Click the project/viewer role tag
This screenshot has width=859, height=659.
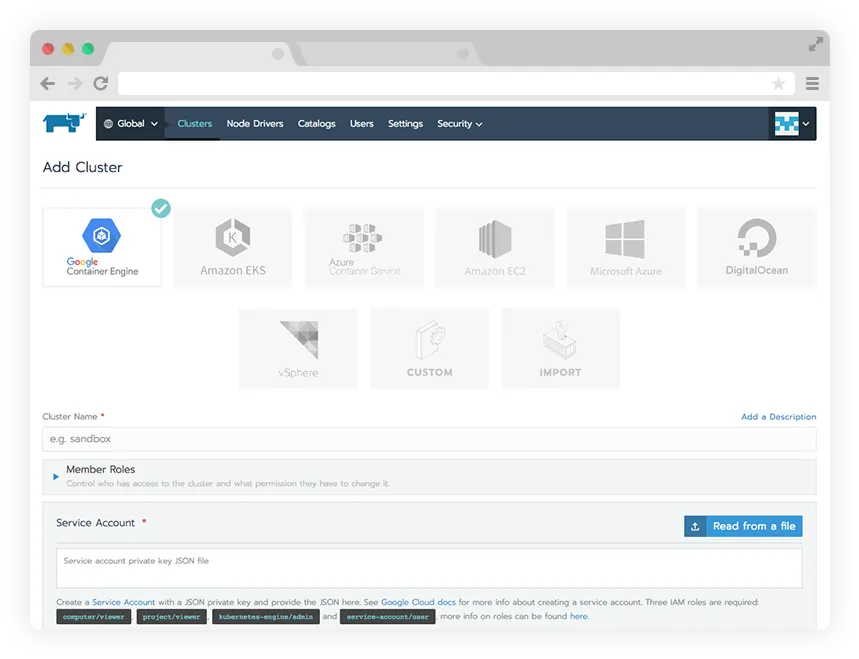coord(171,617)
